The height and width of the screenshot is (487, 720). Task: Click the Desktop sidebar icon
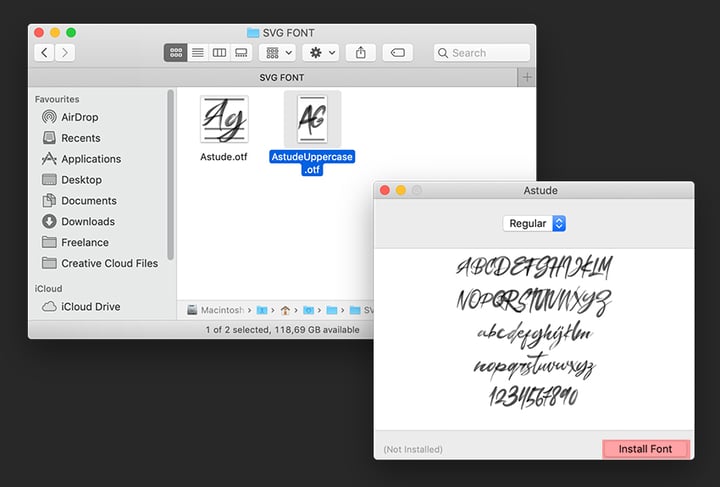coord(49,179)
